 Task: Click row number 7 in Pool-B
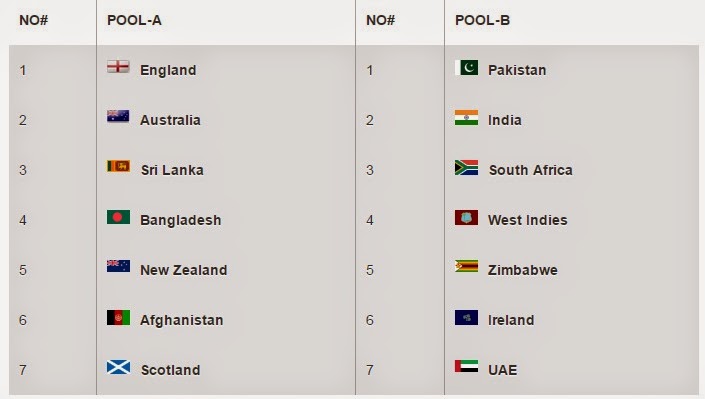click(x=369, y=370)
